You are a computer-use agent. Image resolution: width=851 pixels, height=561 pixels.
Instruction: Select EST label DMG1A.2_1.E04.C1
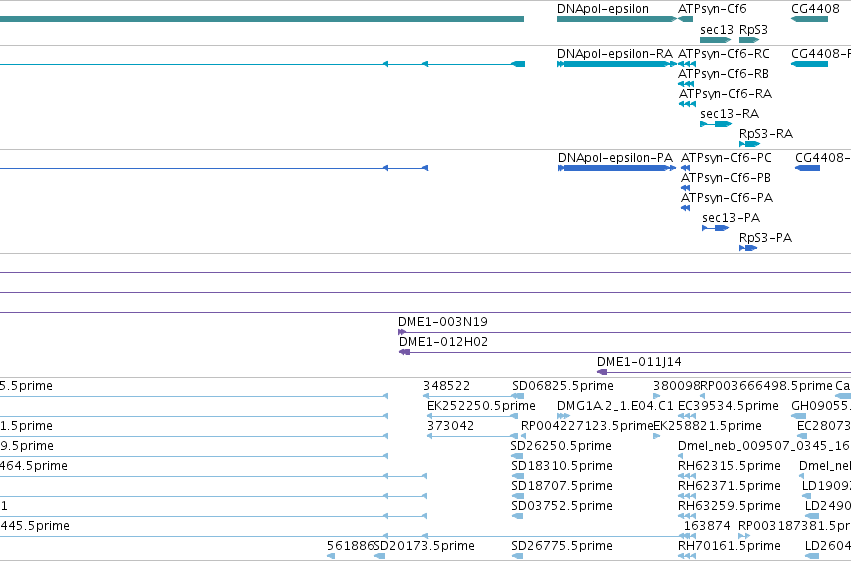tap(615, 406)
